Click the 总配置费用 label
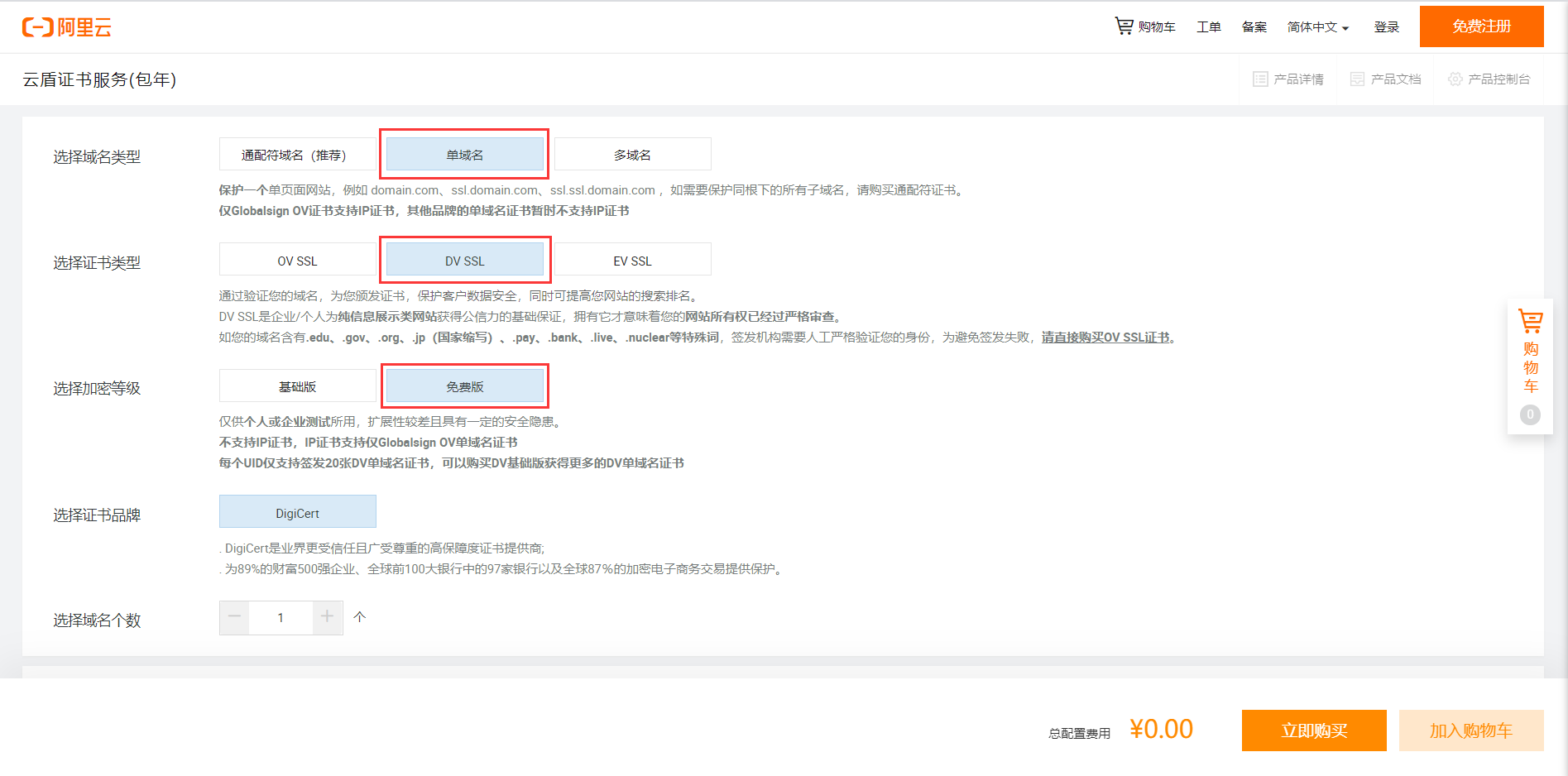This screenshot has height=776, width=1568. [1080, 734]
